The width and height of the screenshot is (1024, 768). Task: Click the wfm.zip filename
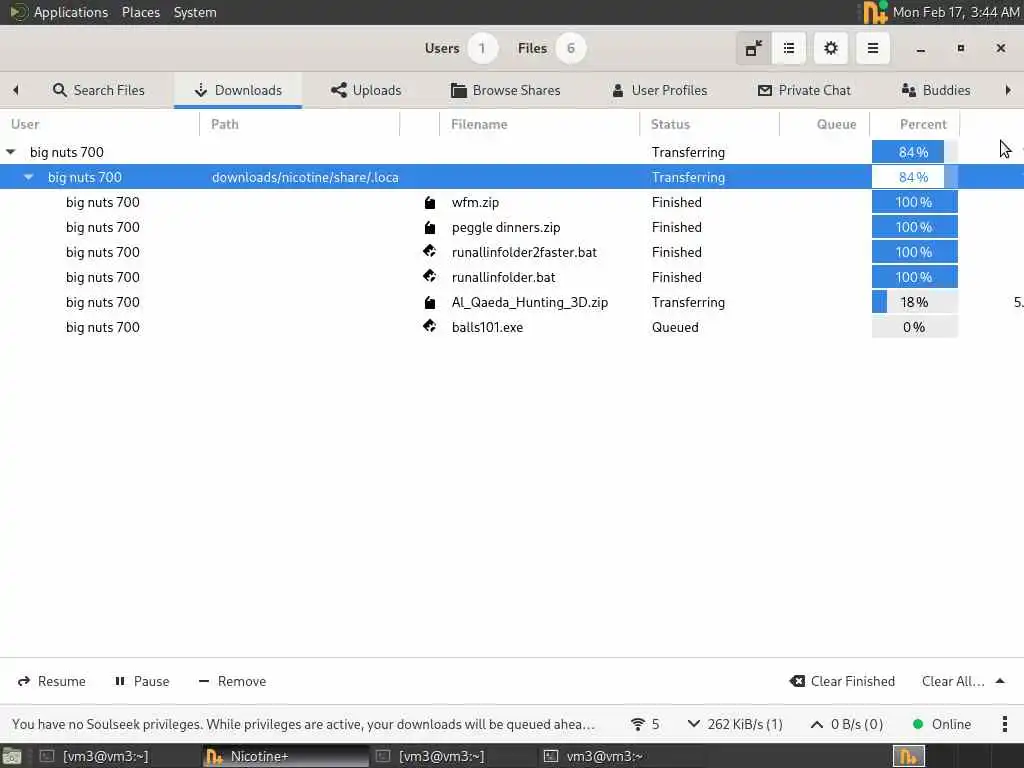pyautogui.click(x=475, y=202)
